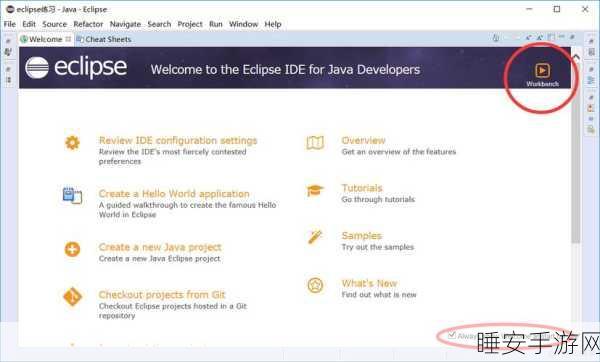Open the Window menu

243,24
